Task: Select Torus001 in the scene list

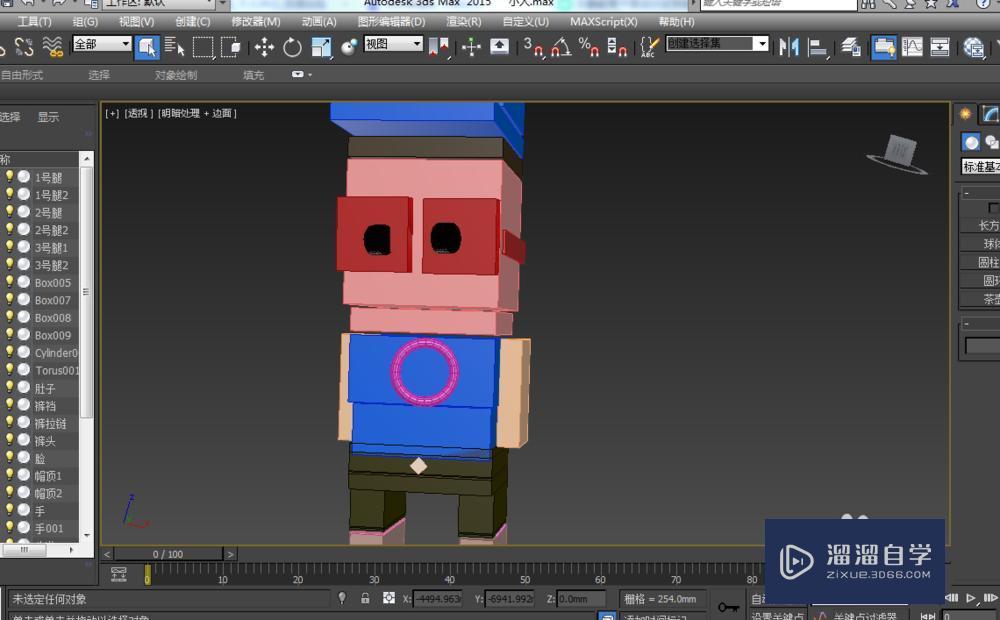Action: [x=56, y=371]
